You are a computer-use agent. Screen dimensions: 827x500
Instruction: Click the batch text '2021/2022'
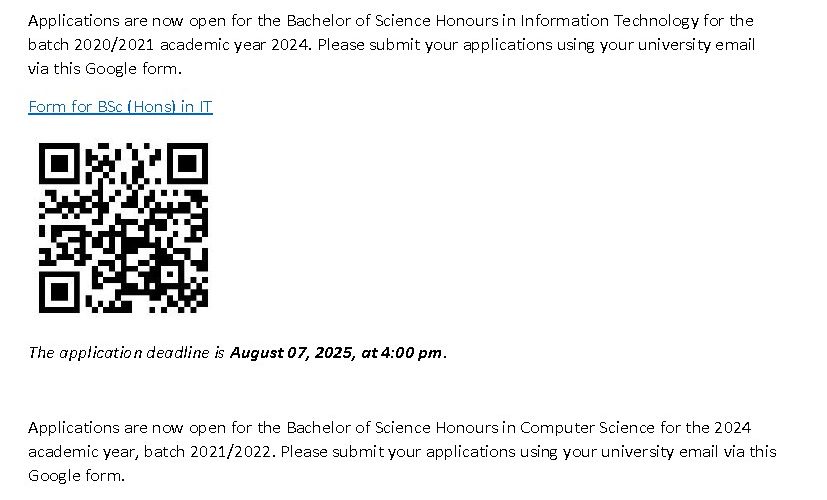(x=230, y=451)
